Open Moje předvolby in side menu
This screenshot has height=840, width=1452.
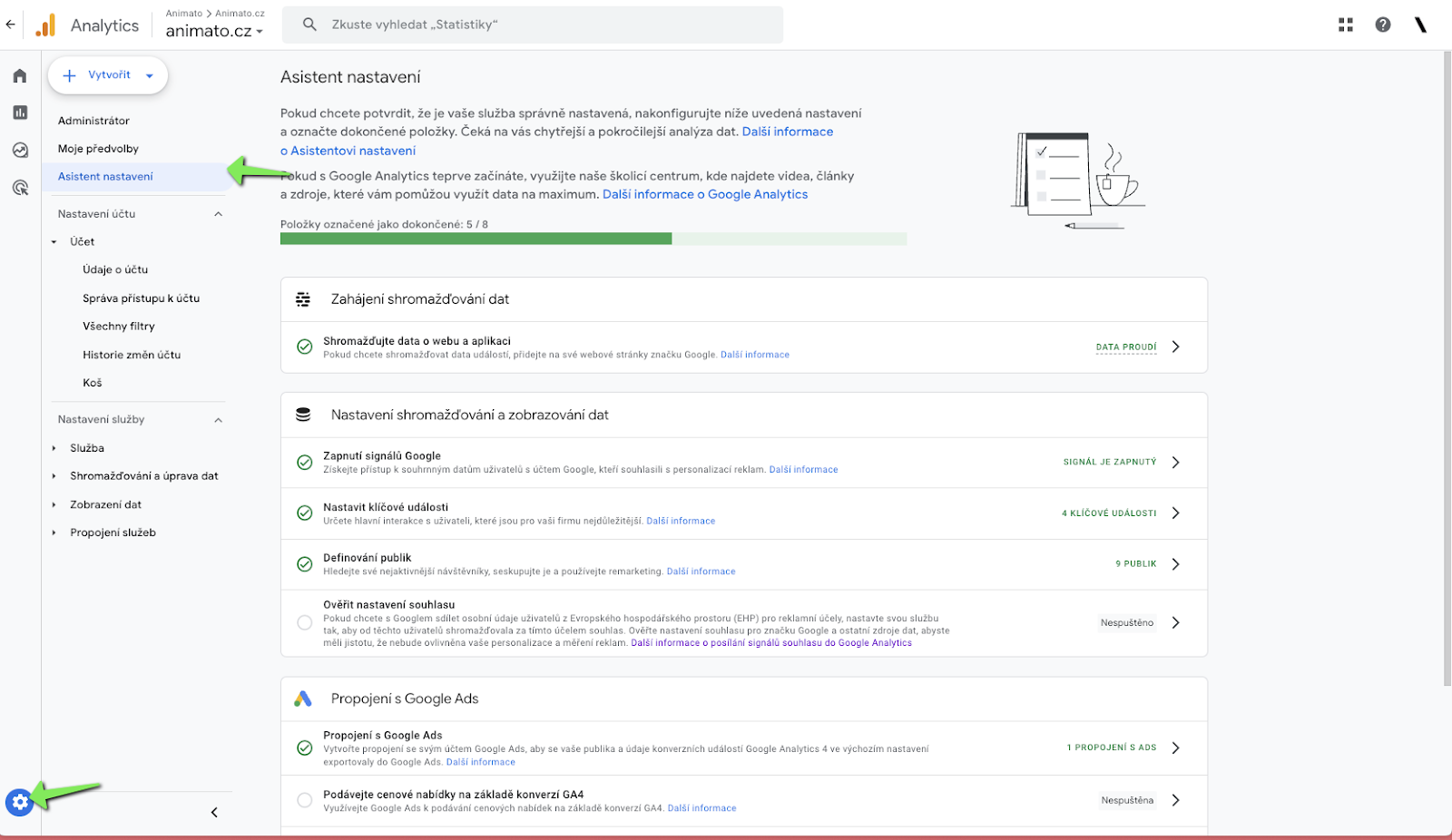pos(98,149)
